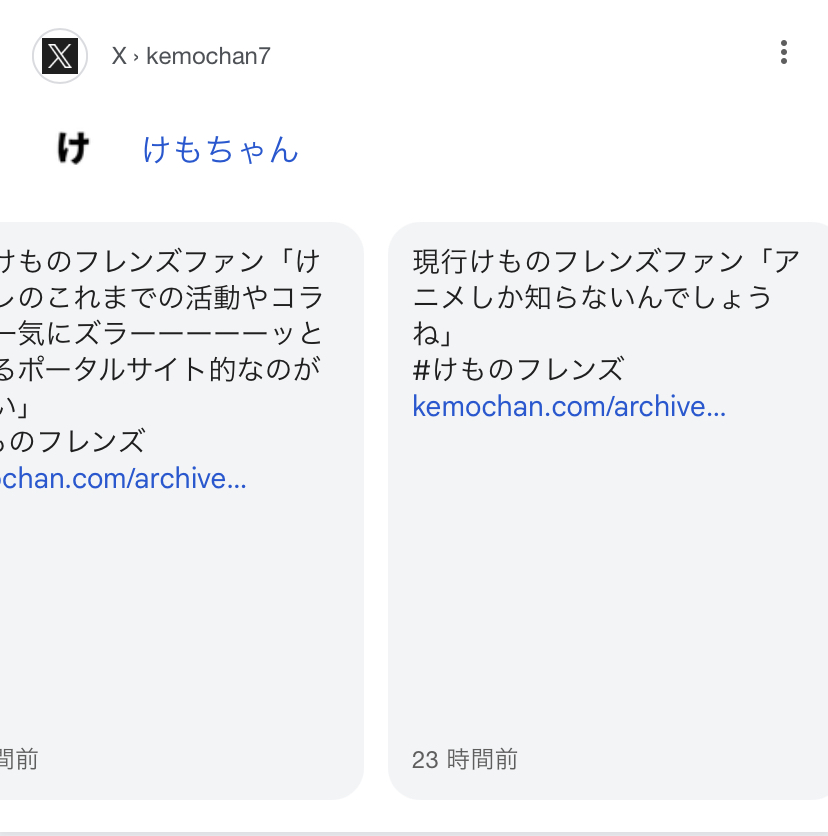The width and height of the screenshot is (828, 836).
Task: Open kemochan.com/archive link in right card
Action: click(569, 406)
